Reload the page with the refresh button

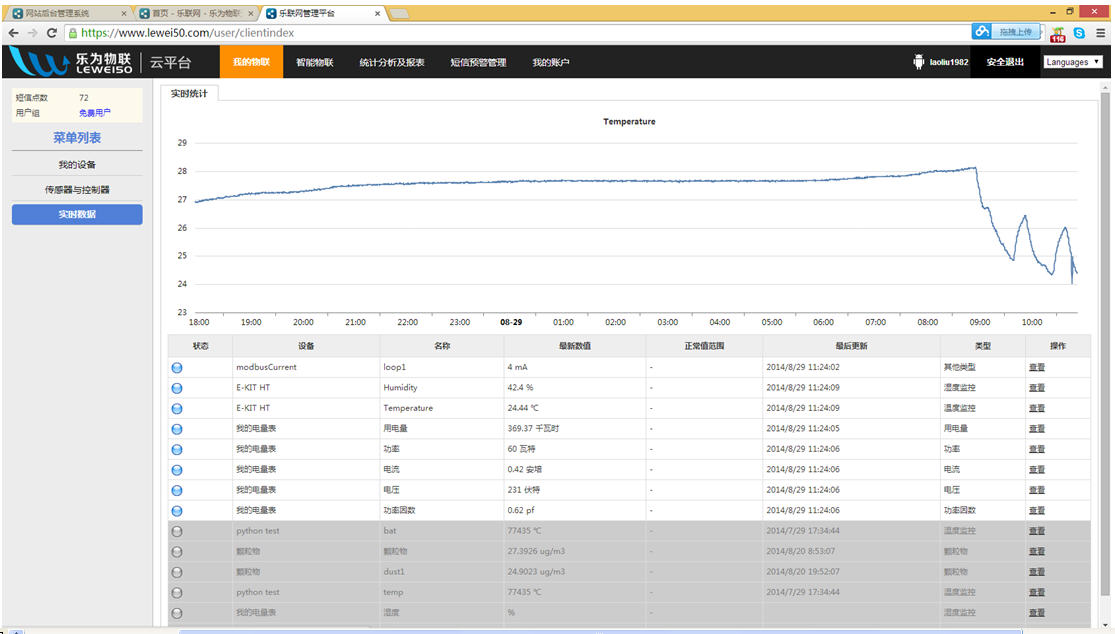point(52,33)
